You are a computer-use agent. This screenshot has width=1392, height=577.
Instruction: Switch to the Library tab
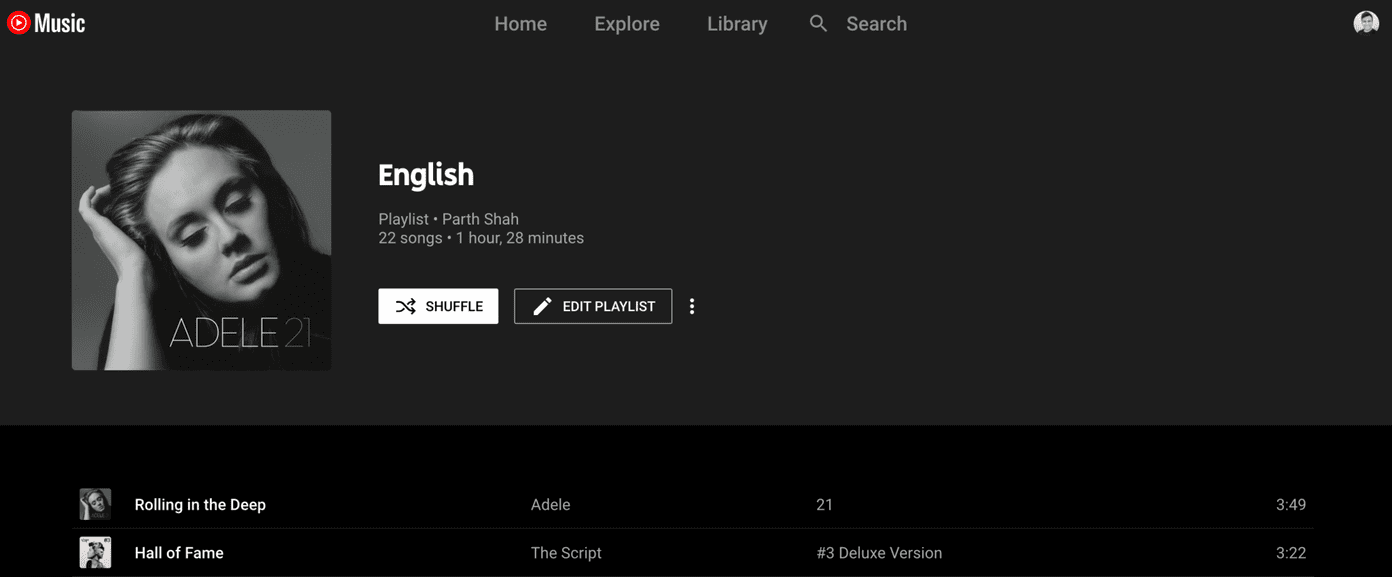[737, 24]
